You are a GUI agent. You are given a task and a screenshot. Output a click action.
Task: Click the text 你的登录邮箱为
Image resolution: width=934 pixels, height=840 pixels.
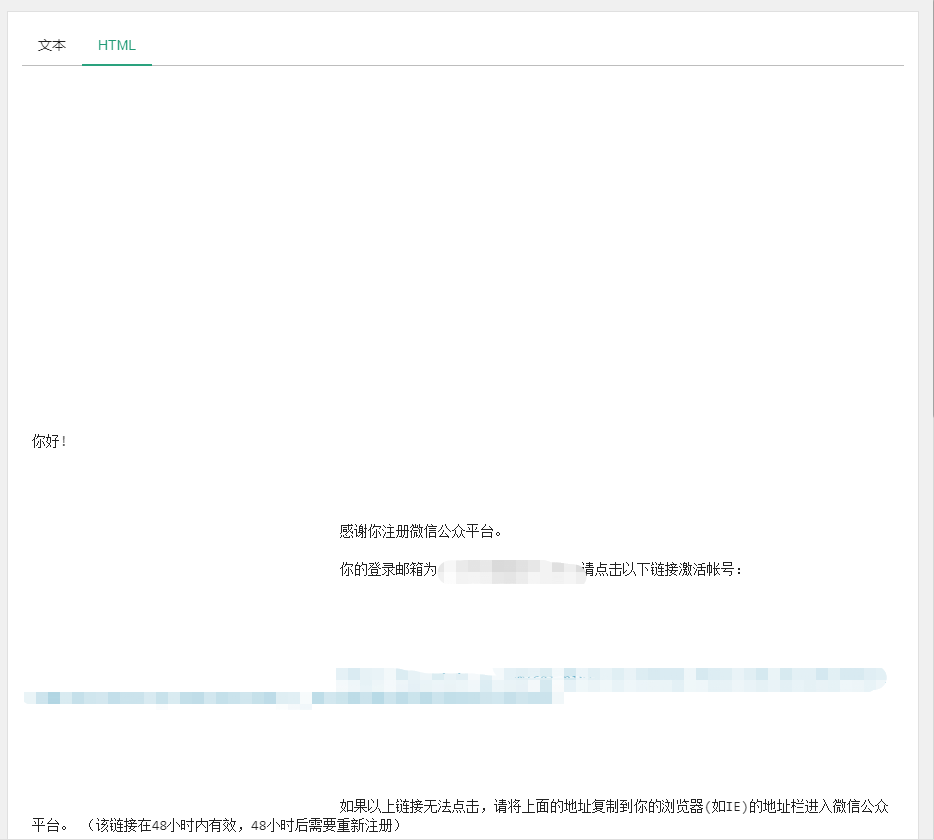[x=388, y=570]
